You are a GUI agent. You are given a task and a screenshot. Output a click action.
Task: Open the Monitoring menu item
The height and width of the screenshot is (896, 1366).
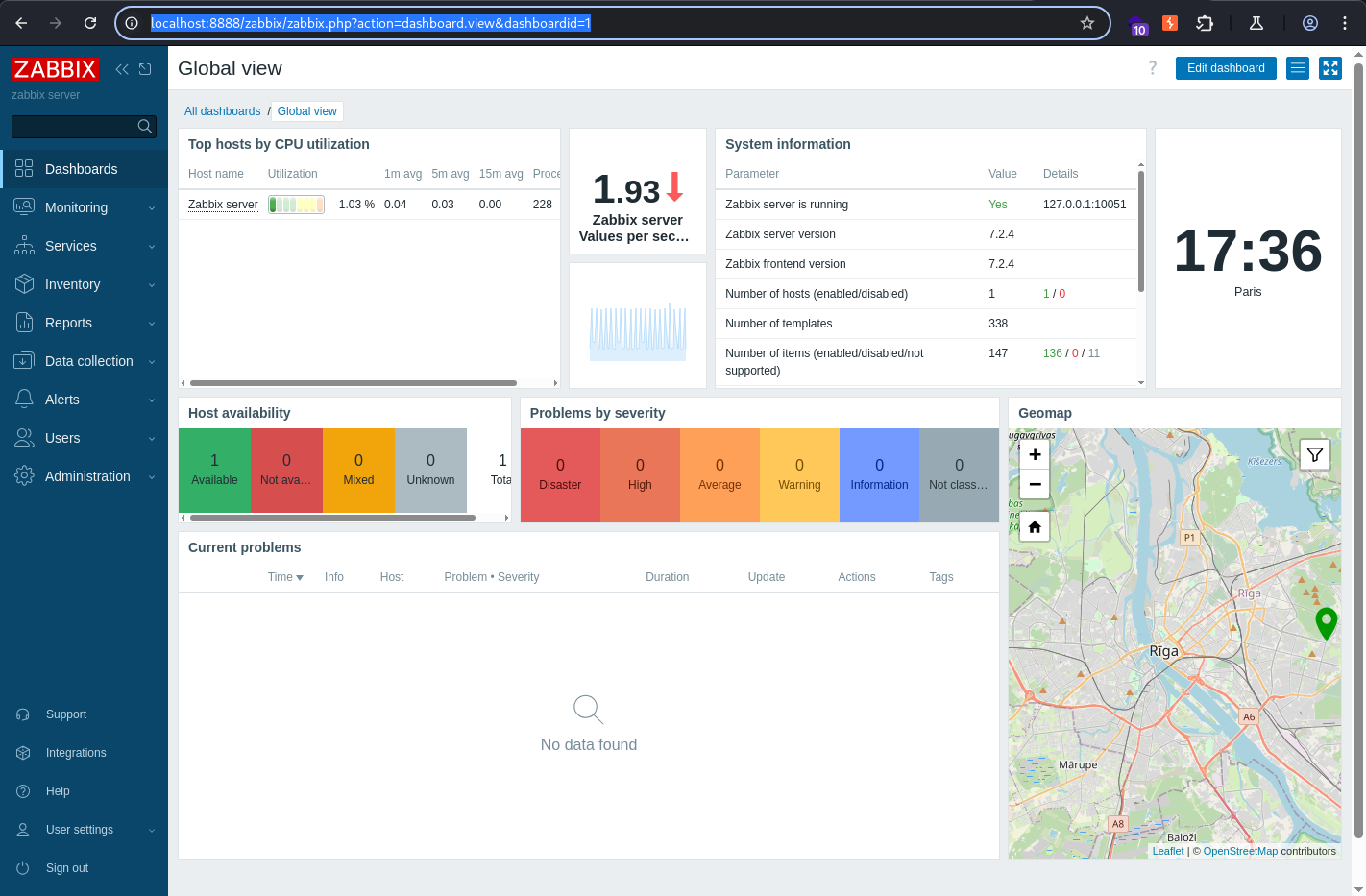click(x=84, y=207)
